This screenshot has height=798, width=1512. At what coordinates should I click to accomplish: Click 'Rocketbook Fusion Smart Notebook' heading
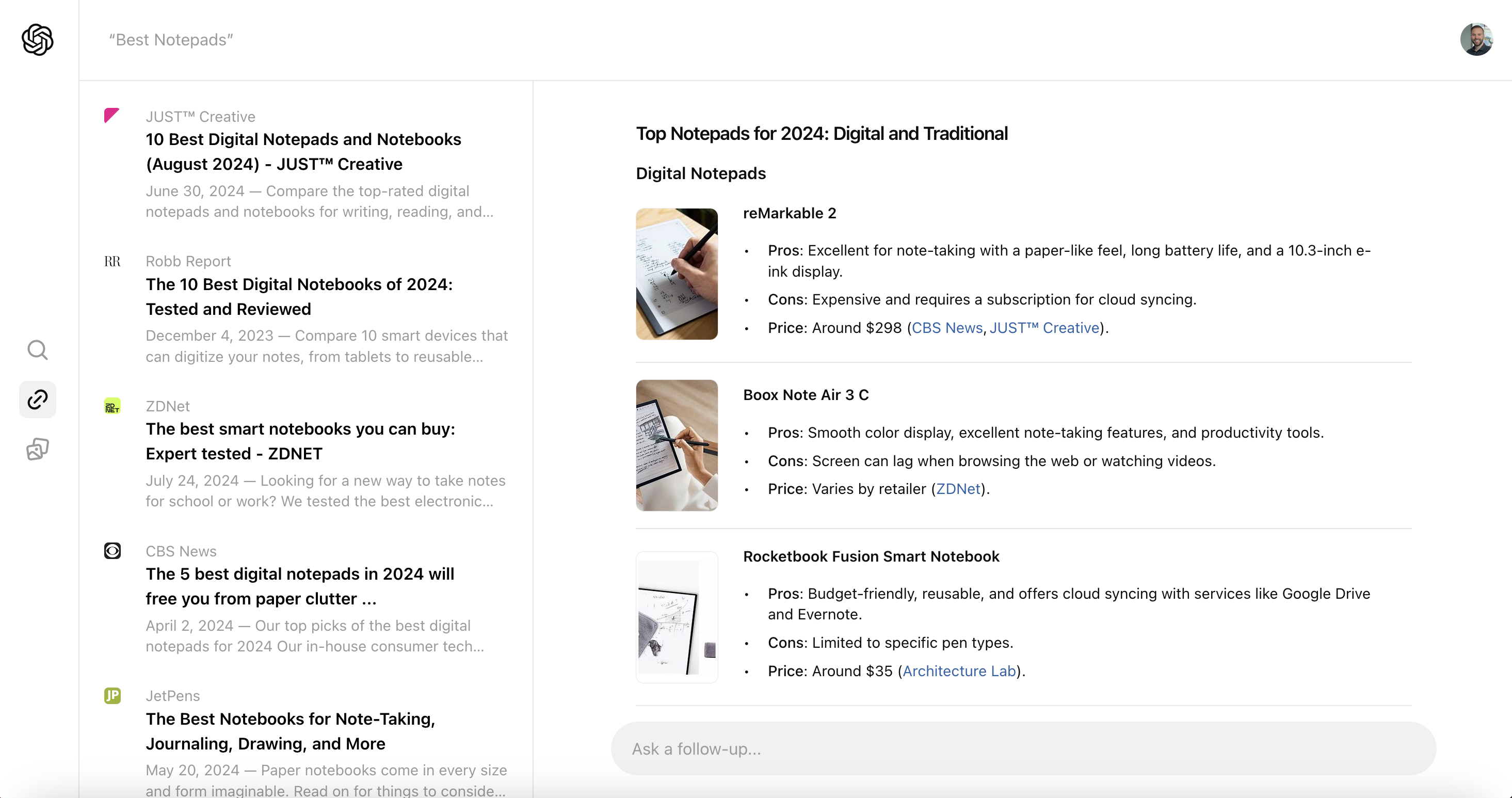pos(871,556)
